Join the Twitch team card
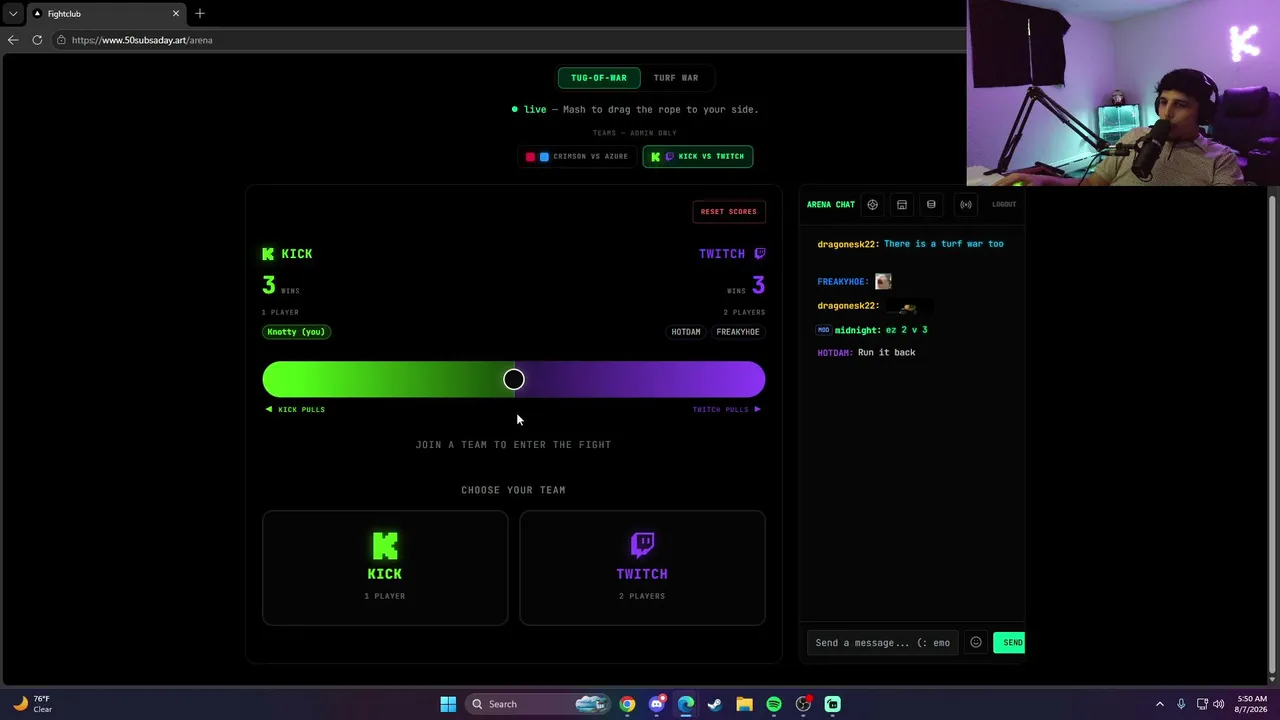 pyautogui.click(x=642, y=568)
